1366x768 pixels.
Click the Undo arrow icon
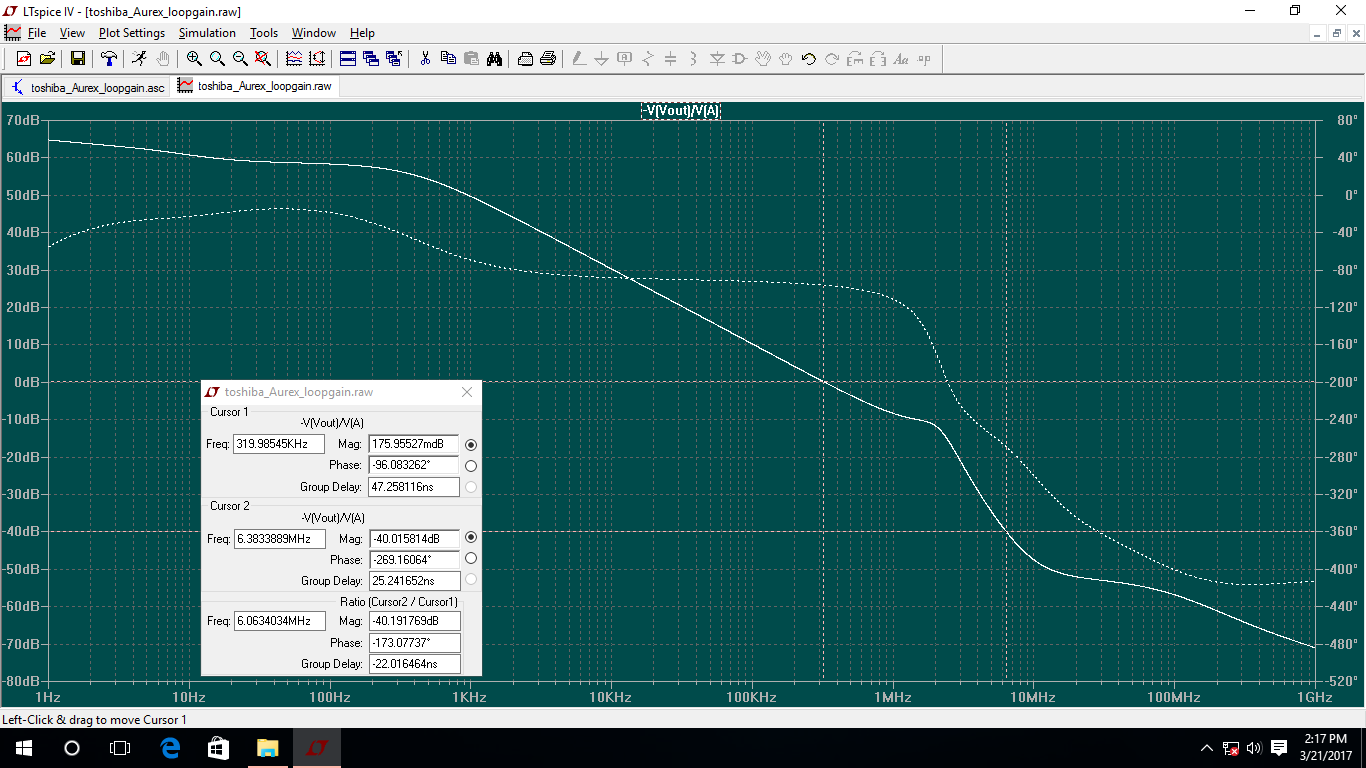809,59
